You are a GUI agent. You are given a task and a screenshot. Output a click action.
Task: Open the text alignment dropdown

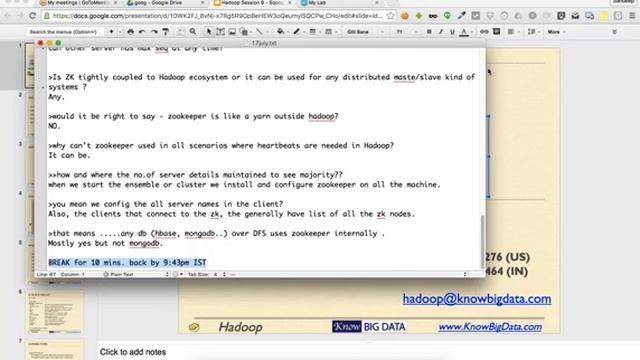(512, 32)
